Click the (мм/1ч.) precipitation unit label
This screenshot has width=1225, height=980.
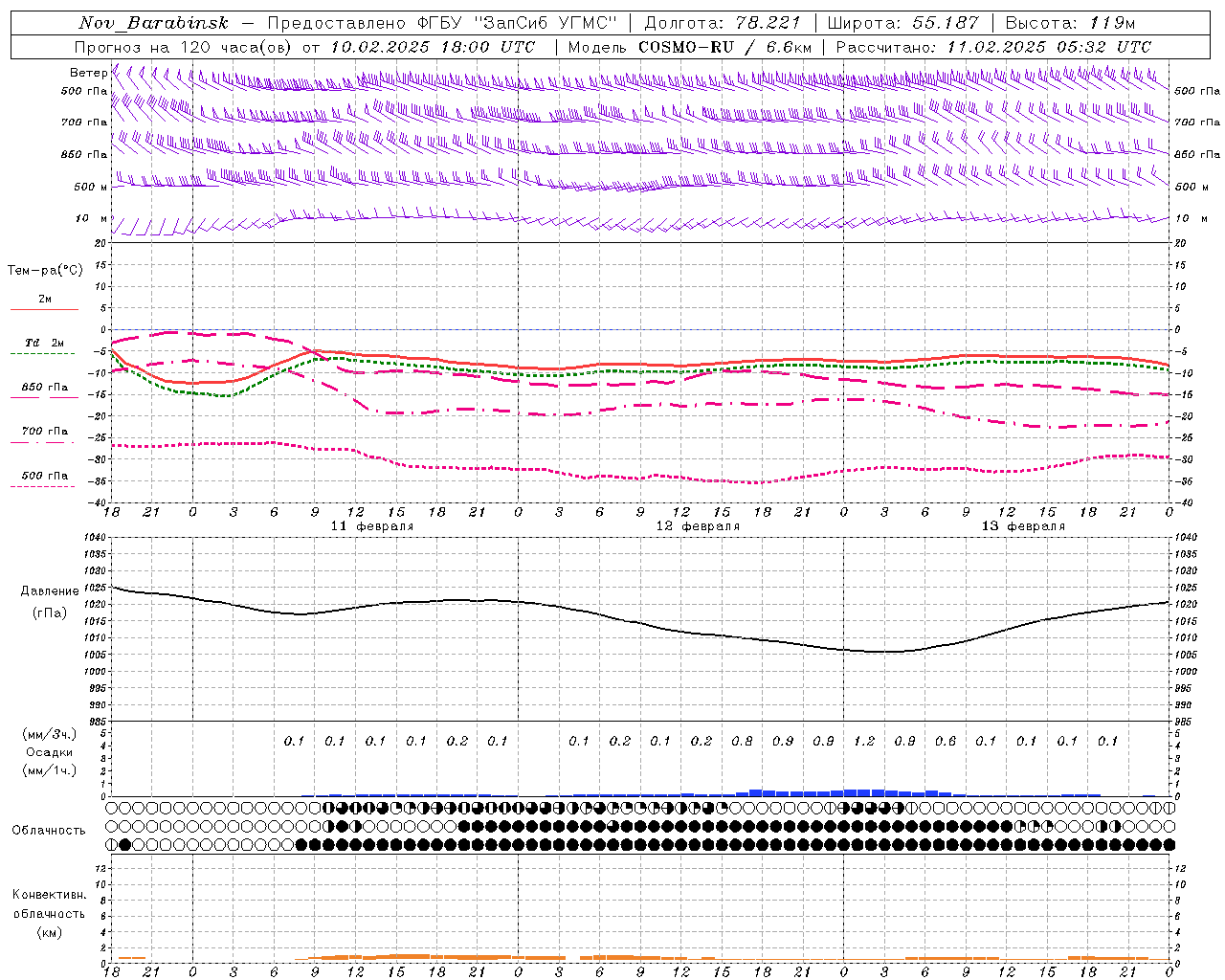tap(49, 770)
